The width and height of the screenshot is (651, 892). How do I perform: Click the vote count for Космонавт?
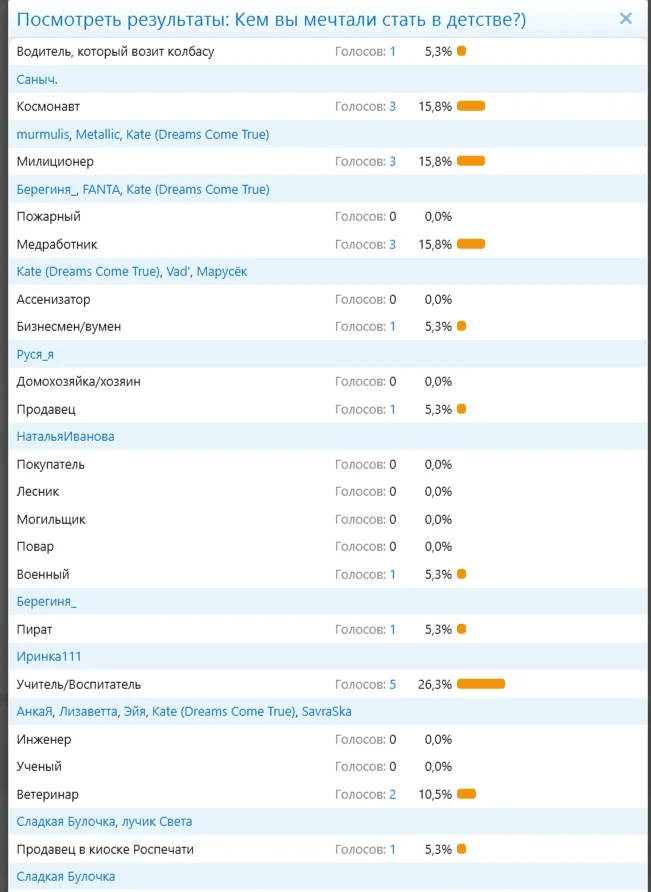click(x=392, y=106)
